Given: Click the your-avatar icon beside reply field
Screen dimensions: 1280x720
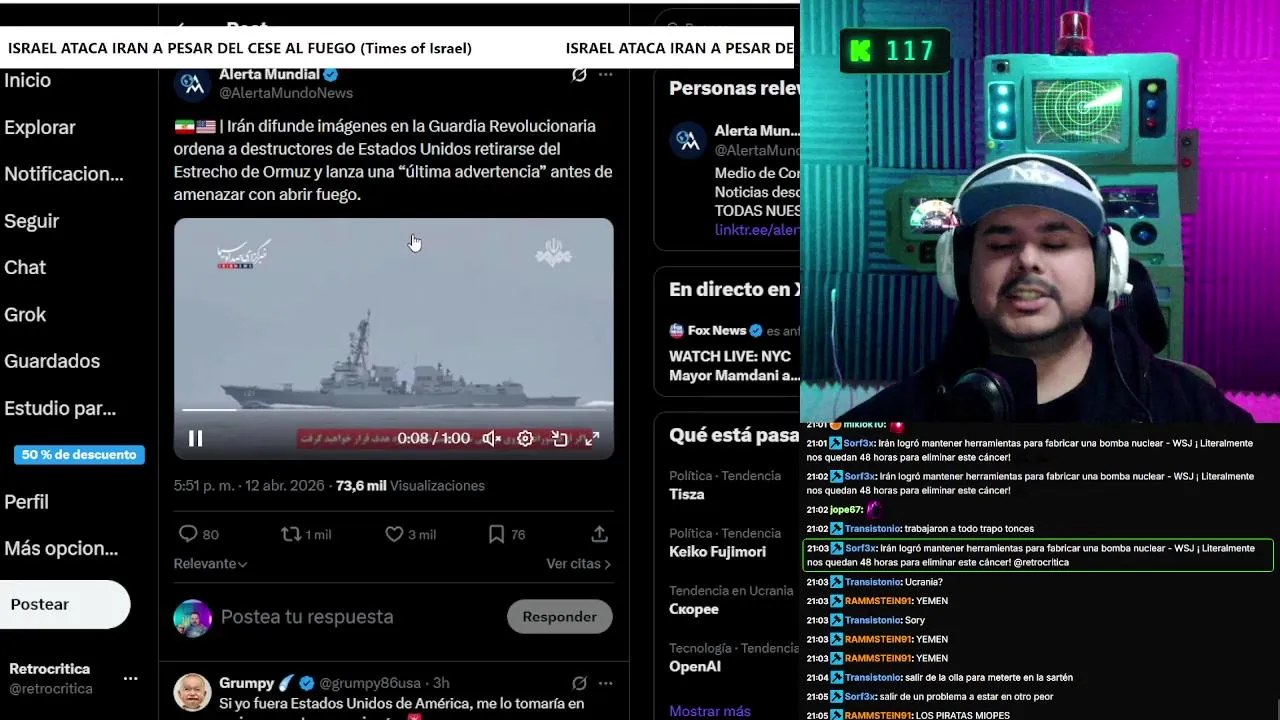Looking at the screenshot, I should coord(192,618).
